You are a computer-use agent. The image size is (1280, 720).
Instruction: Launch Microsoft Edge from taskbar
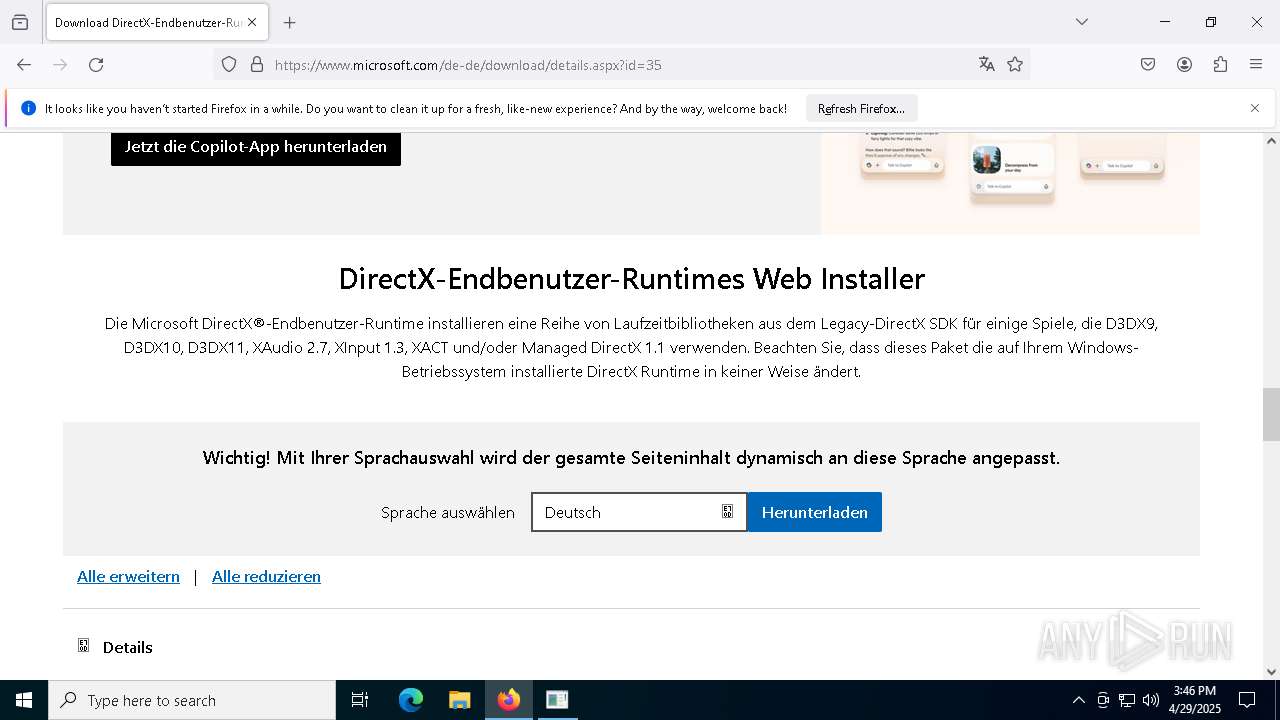(x=411, y=700)
